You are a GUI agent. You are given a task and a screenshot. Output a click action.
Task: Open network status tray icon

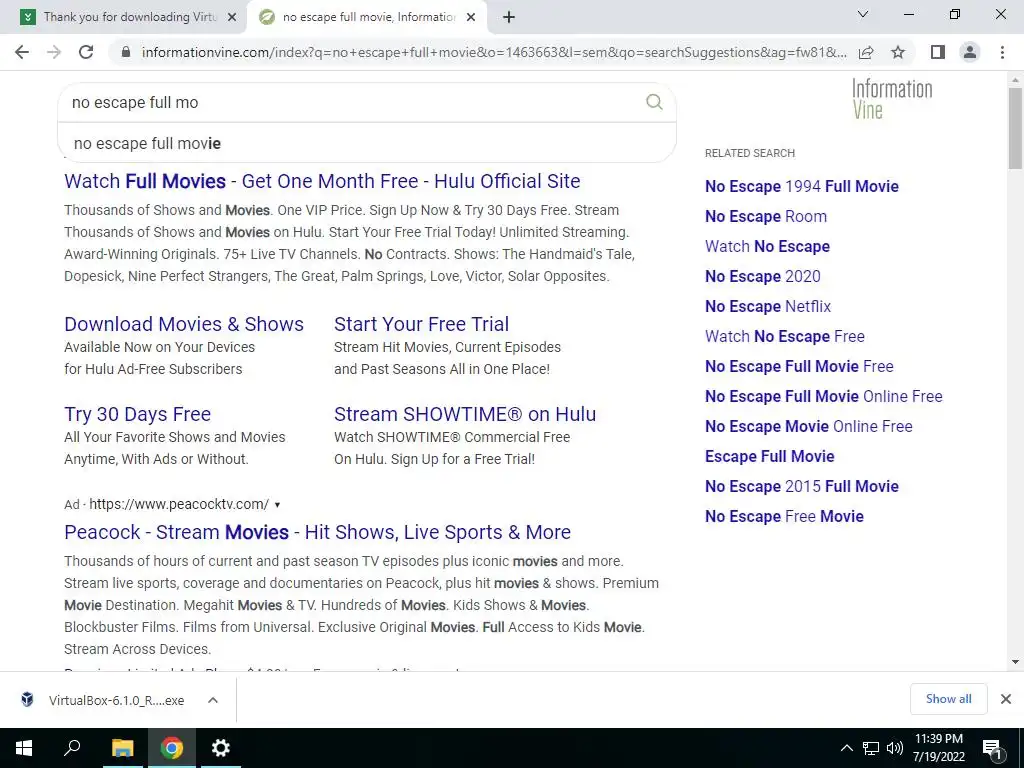click(871, 748)
